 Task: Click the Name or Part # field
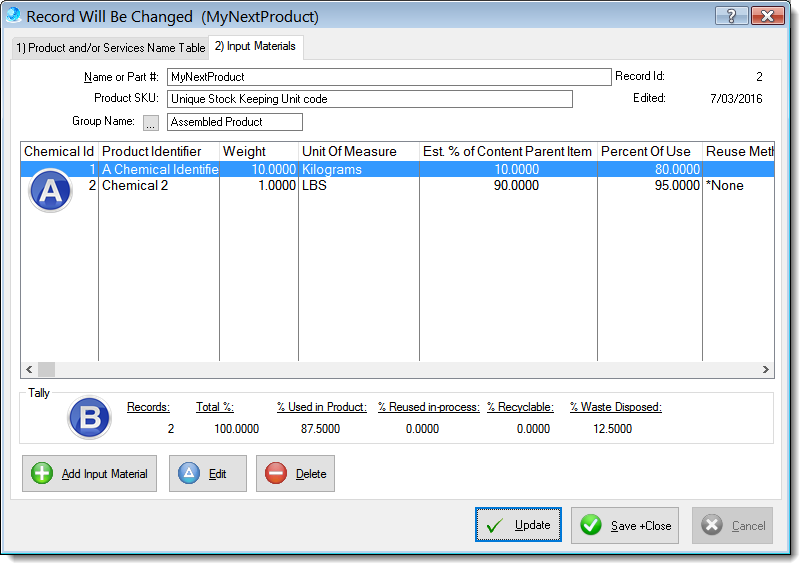388,77
